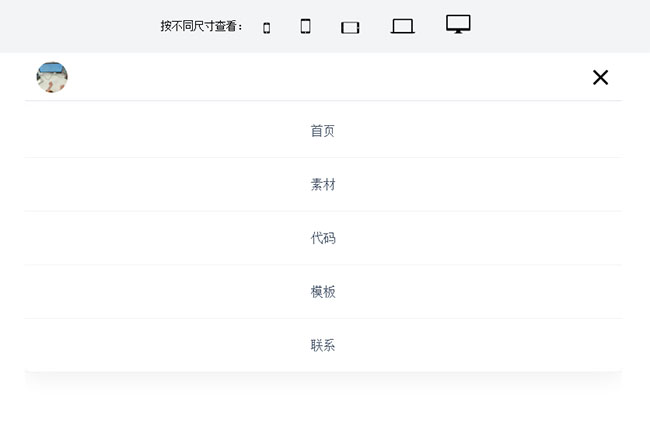
Task: Close the navigation menu with the X
Action: click(x=600, y=77)
